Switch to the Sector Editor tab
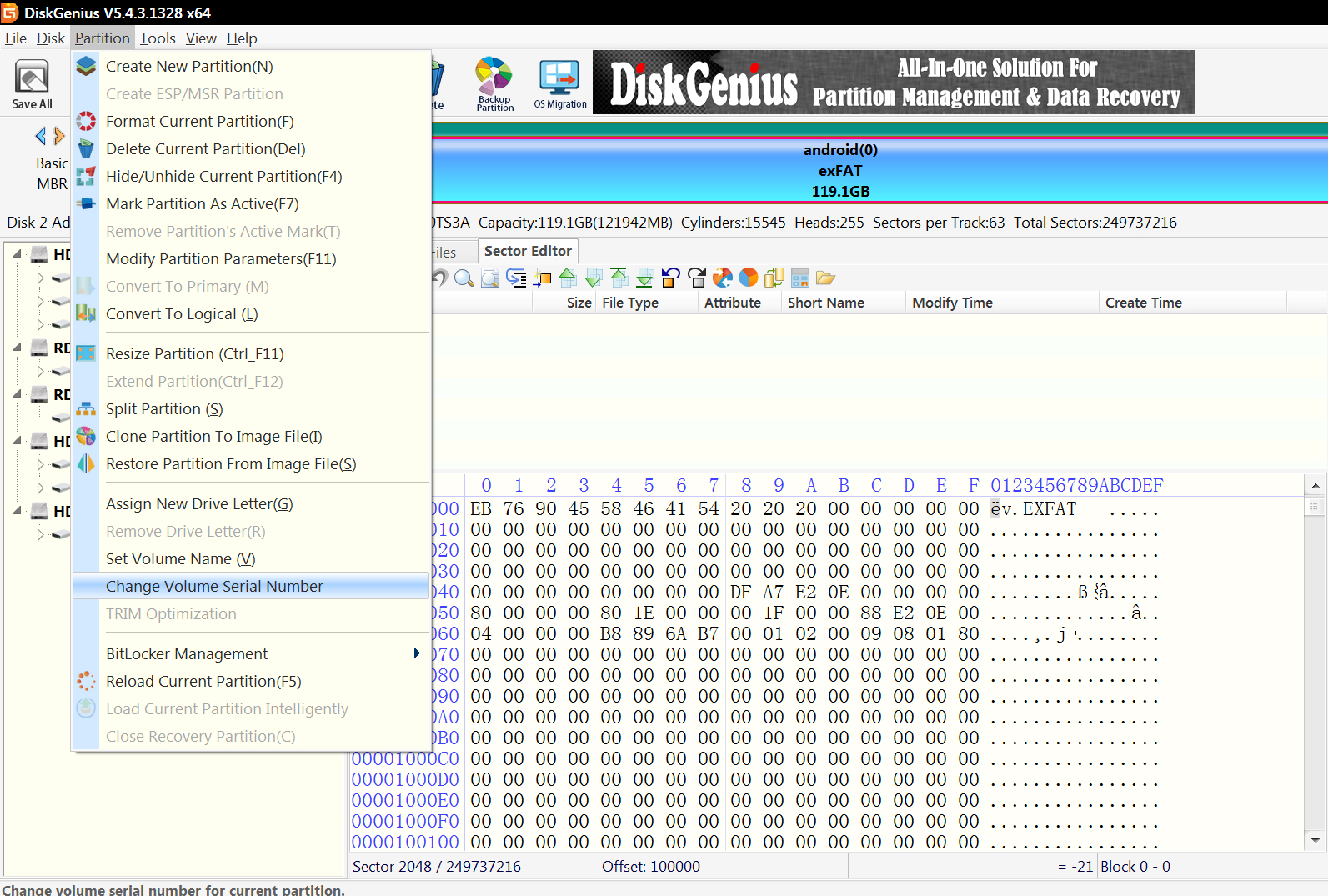The width and height of the screenshot is (1328, 896). click(528, 251)
